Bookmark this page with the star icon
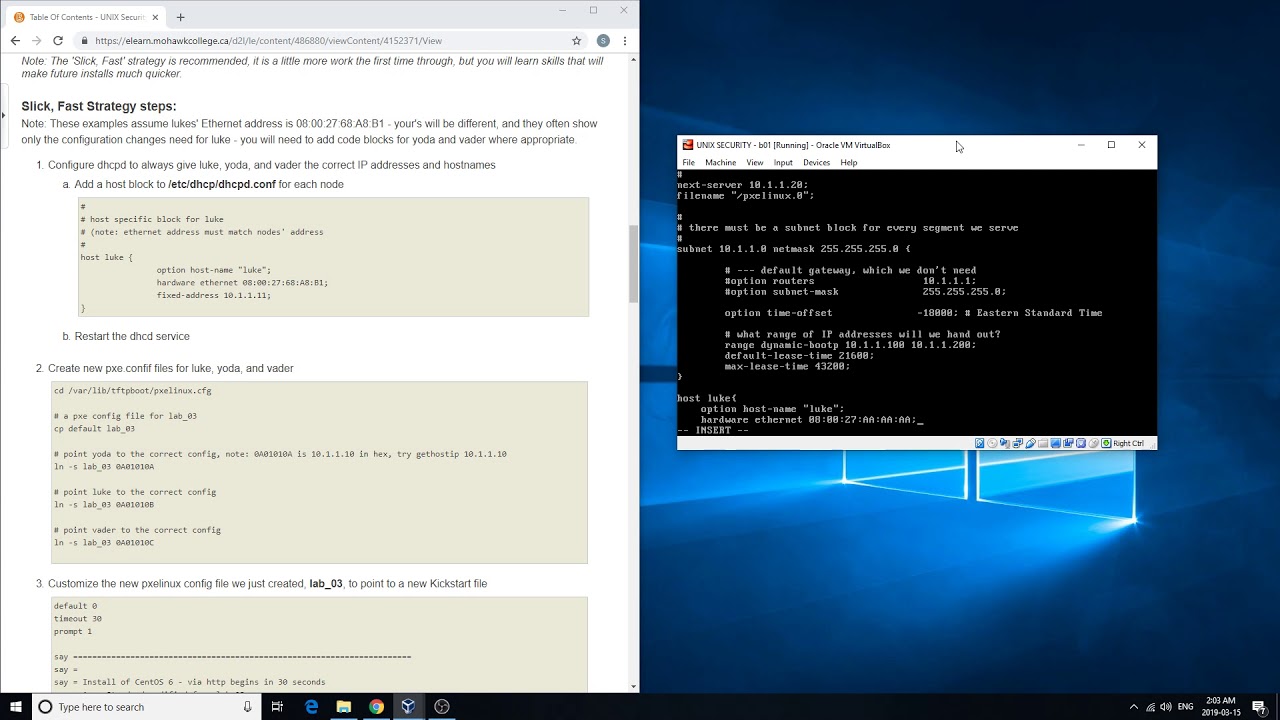Screen dimensions: 1280x720 point(577,41)
